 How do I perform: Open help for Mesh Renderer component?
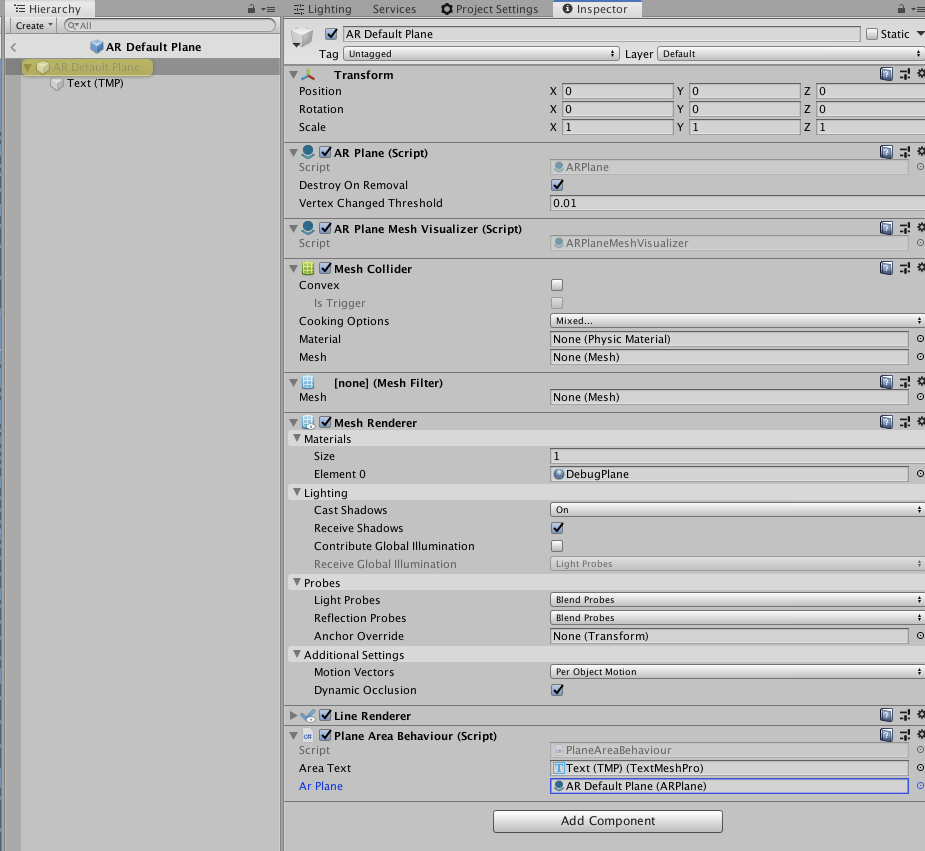tap(886, 422)
